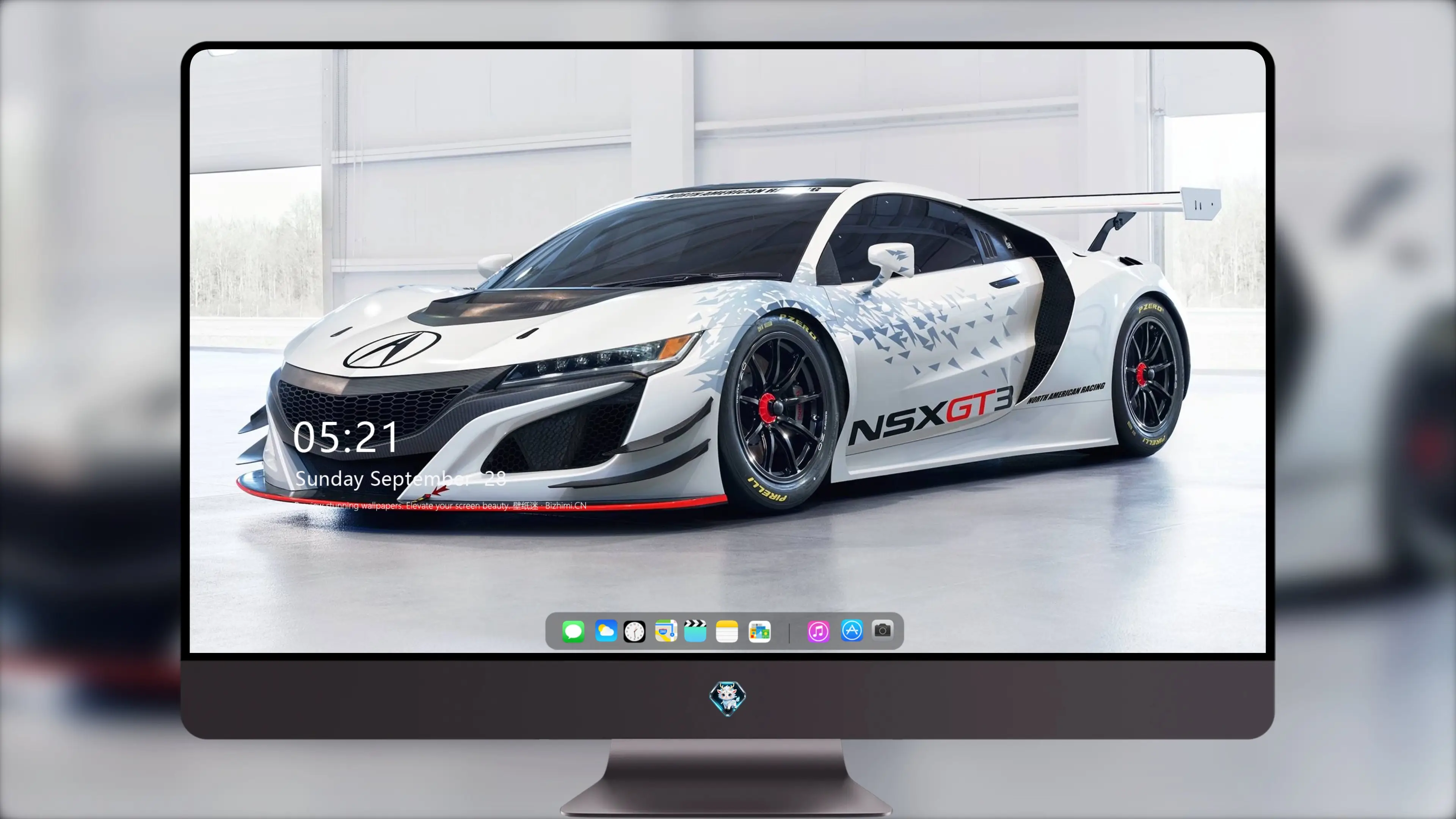Open the Clock app in the dock

pos(634,631)
